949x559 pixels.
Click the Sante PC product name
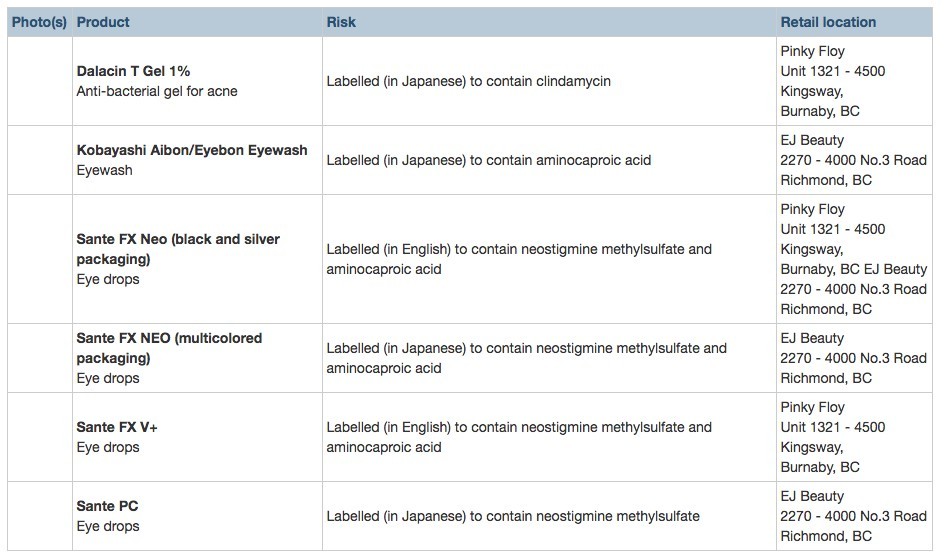(107, 507)
